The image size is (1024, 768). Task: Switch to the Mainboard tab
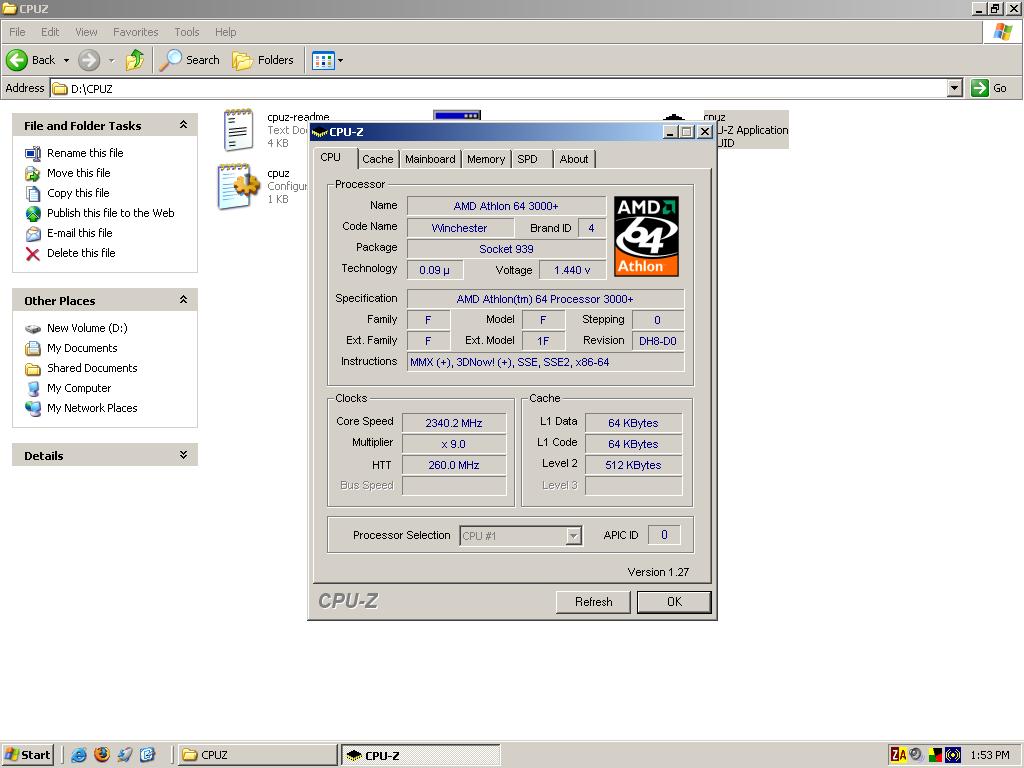430,159
